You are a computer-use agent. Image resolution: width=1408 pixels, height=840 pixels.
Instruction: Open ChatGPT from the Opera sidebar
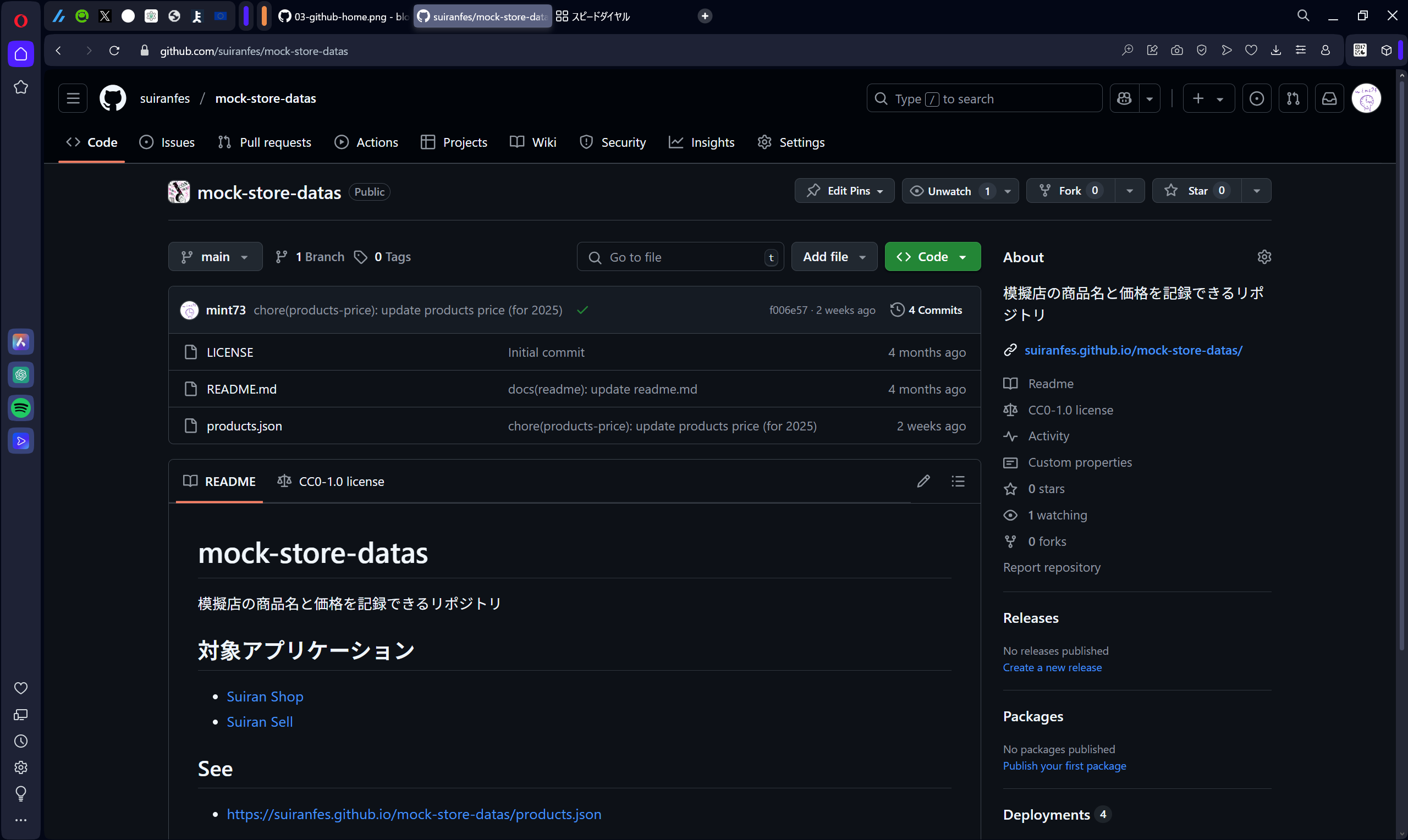[21, 374]
